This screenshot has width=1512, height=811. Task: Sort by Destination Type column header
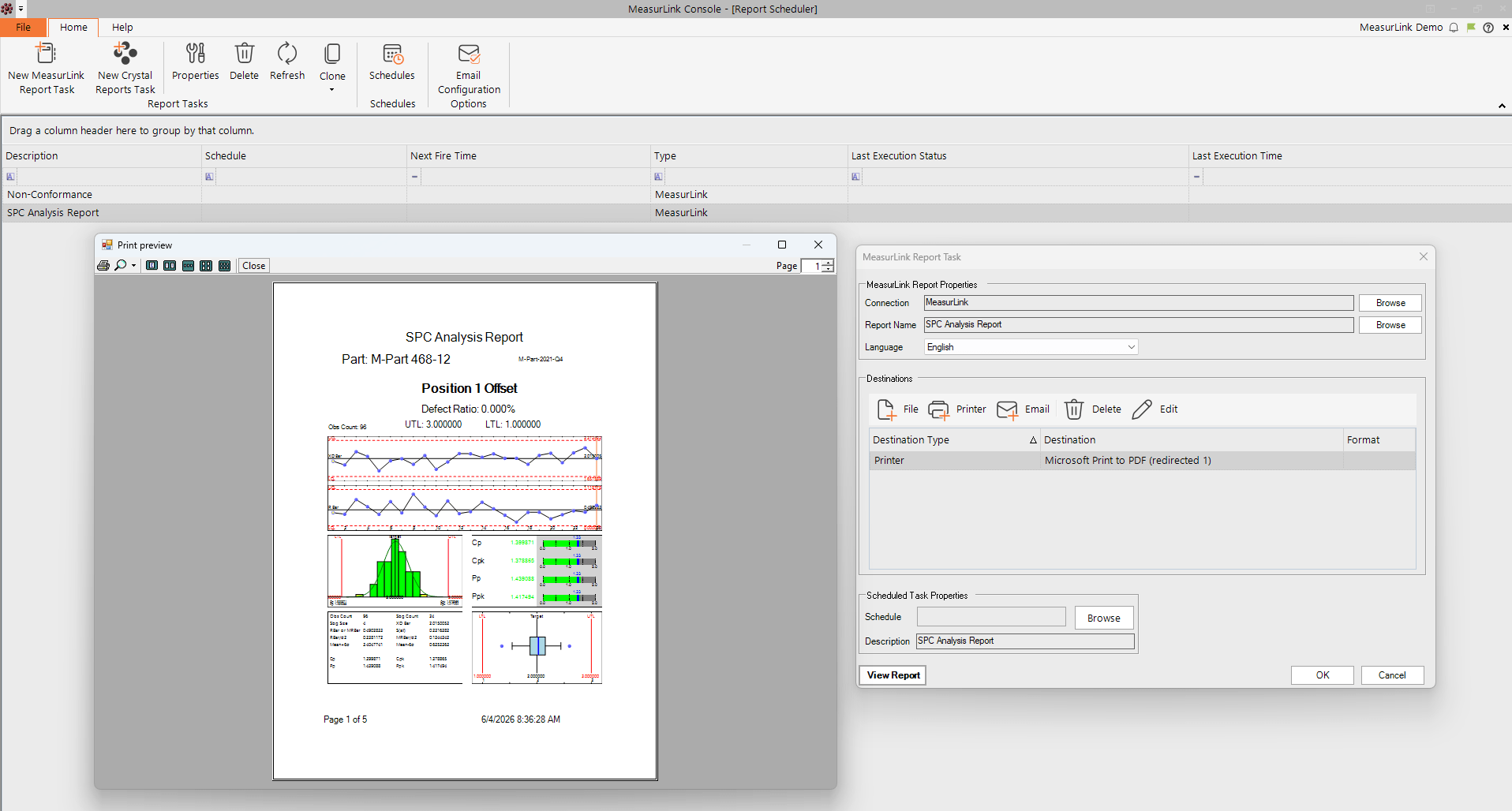coord(954,440)
